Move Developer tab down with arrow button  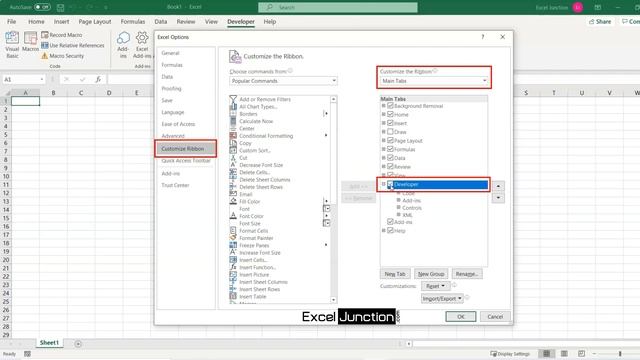coord(498,198)
